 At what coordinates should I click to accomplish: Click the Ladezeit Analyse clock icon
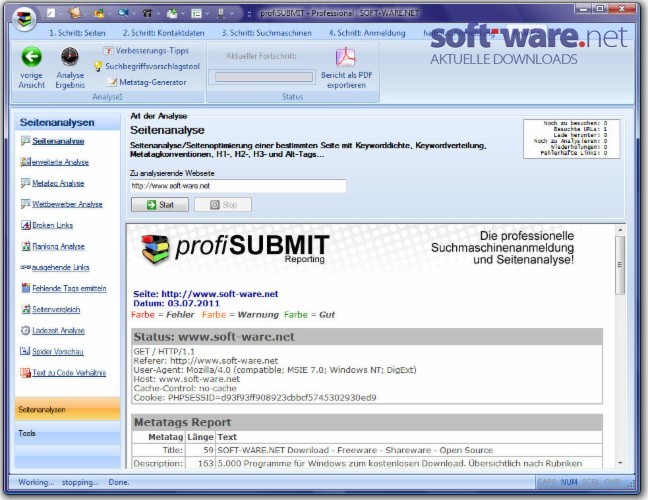coord(26,330)
